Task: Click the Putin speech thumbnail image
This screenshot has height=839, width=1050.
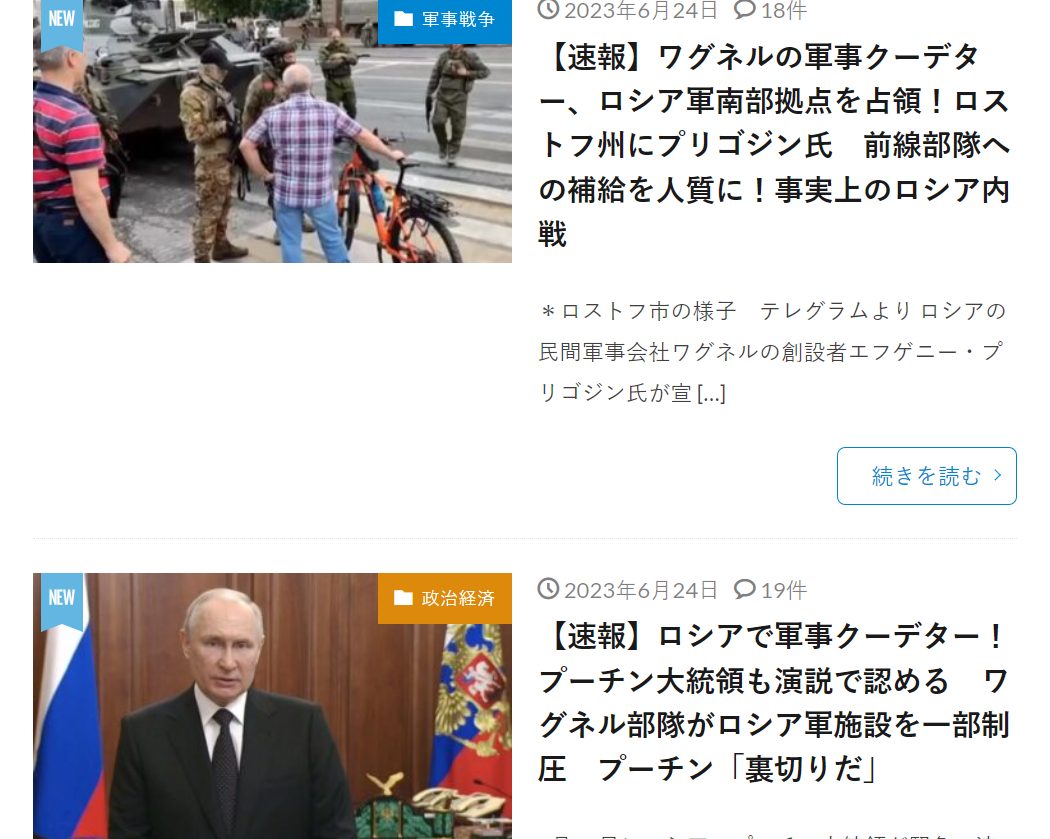Action: pyautogui.click(x=273, y=706)
